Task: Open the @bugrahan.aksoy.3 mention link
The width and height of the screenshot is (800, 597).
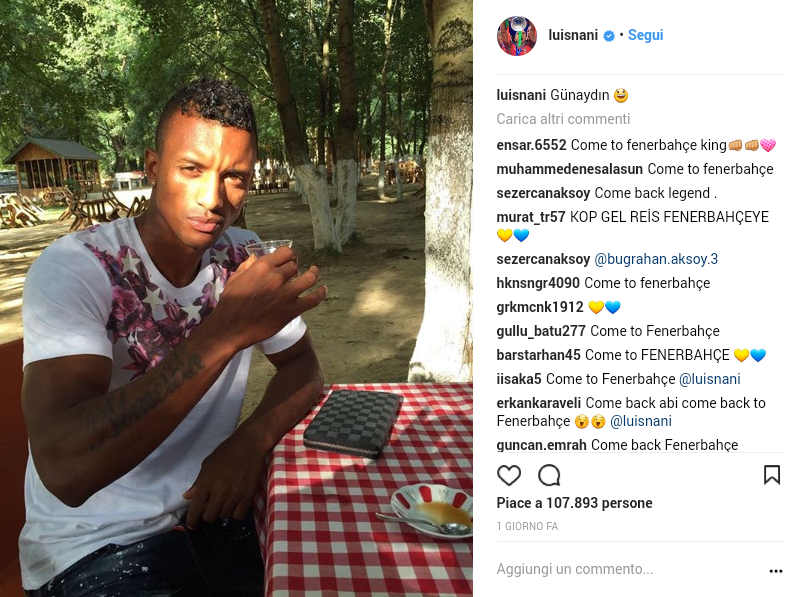Action: tap(656, 259)
